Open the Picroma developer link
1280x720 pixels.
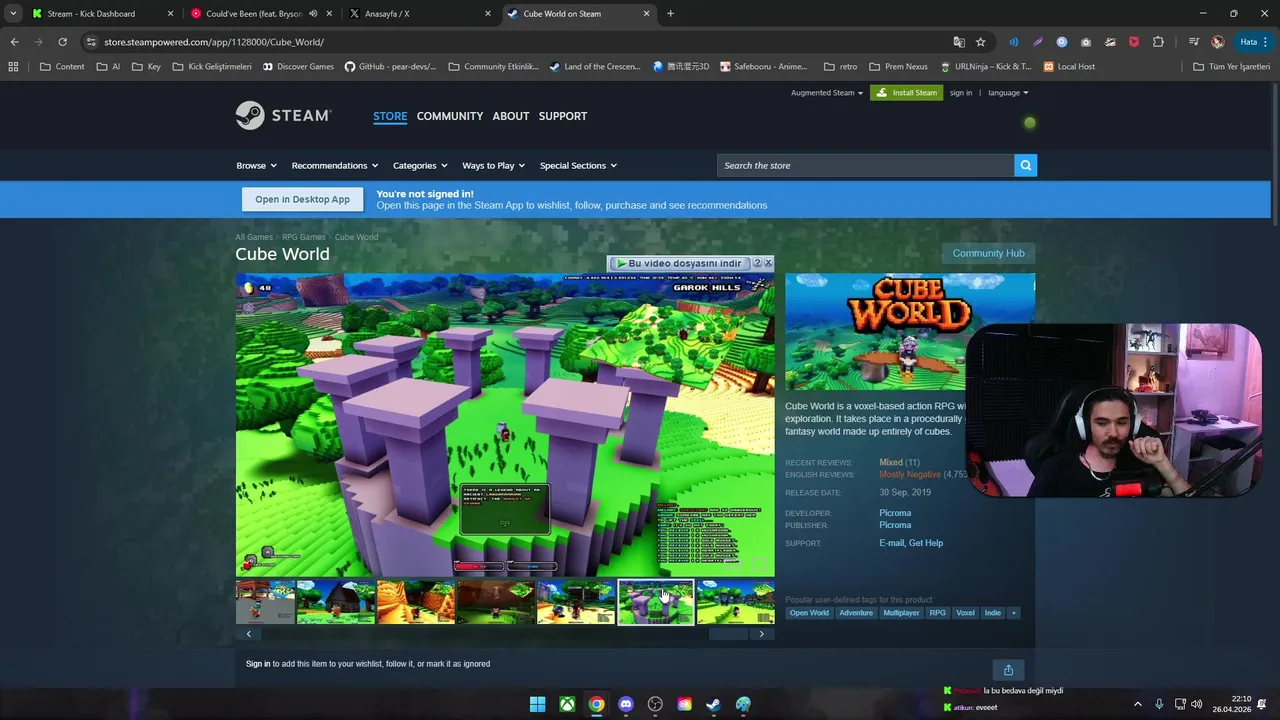(895, 513)
